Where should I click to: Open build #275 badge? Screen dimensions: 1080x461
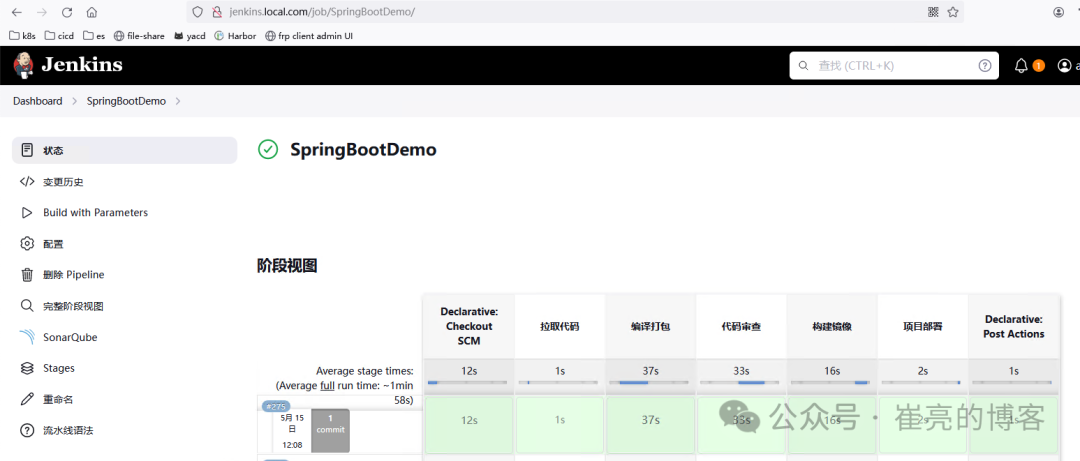click(x=276, y=407)
